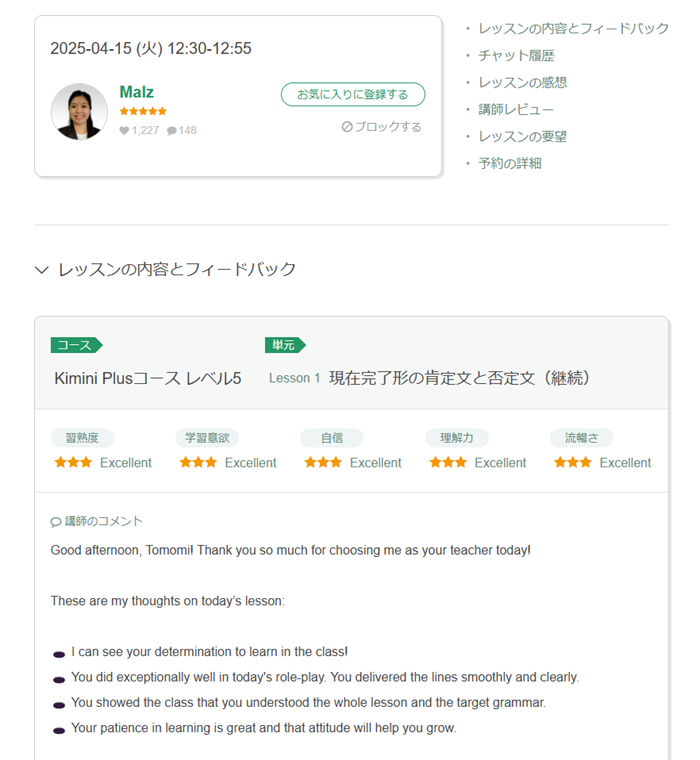
Task: Collapse the レッスンの内容とフィードバック section chevron
Action: [42, 269]
